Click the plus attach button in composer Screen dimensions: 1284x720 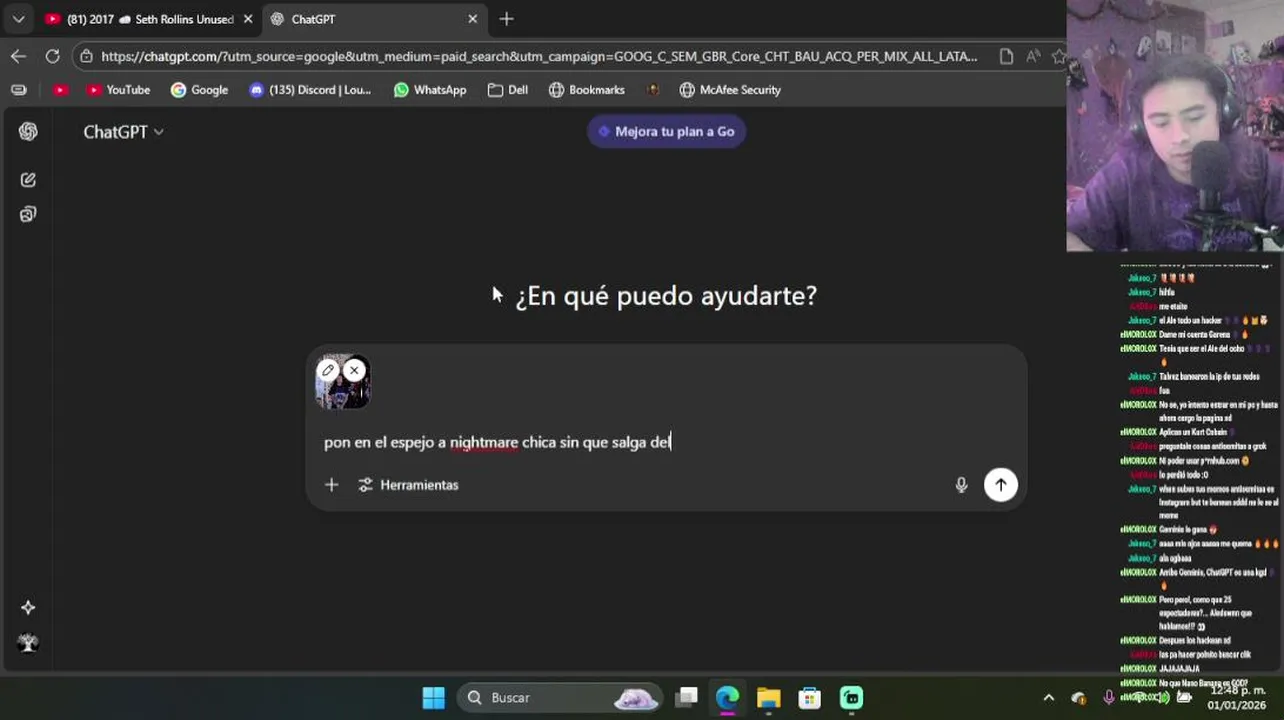pos(332,485)
